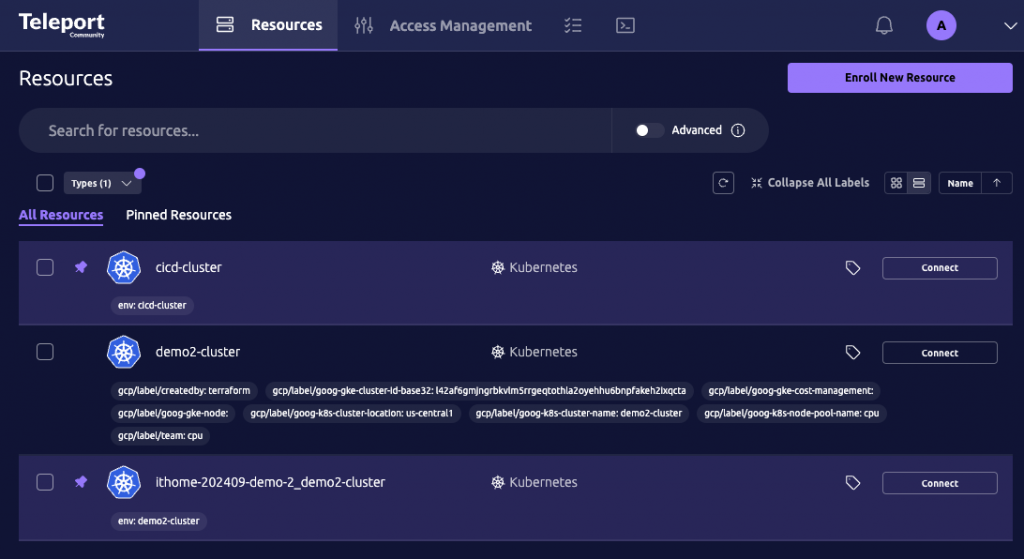Click the Advanced search info icon

click(x=738, y=130)
